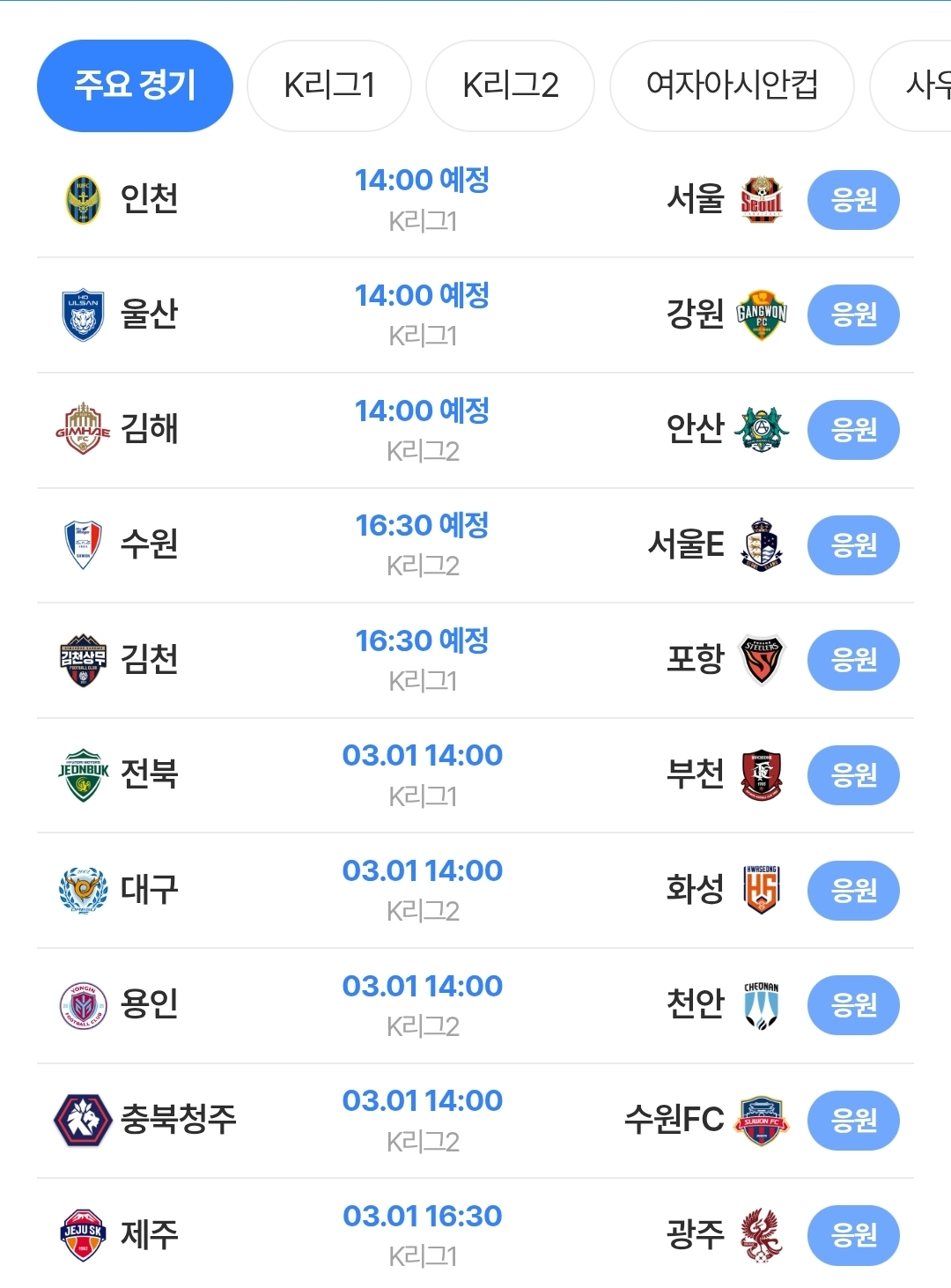Tap the Incheon team crest icon
The width and height of the screenshot is (951, 1288).
tap(84, 200)
